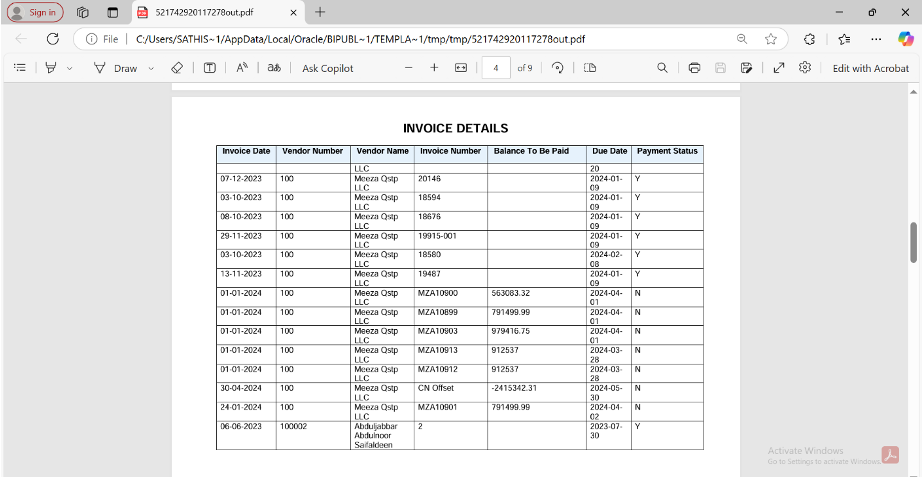Zoom out with the minus button
Image resolution: width=922 pixels, height=478 pixels.
[408, 68]
